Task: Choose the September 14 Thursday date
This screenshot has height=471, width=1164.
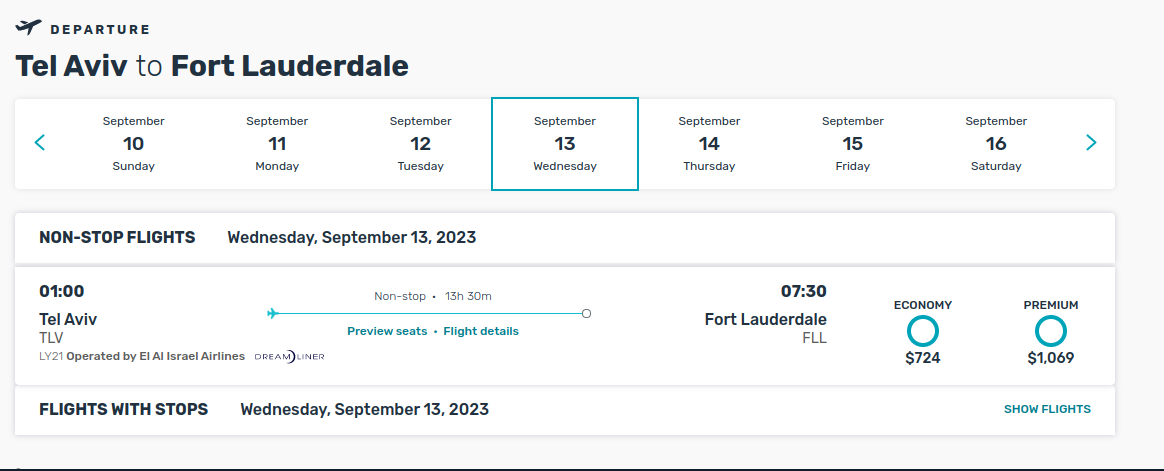Action: pyautogui.click(x=709, y=143)
